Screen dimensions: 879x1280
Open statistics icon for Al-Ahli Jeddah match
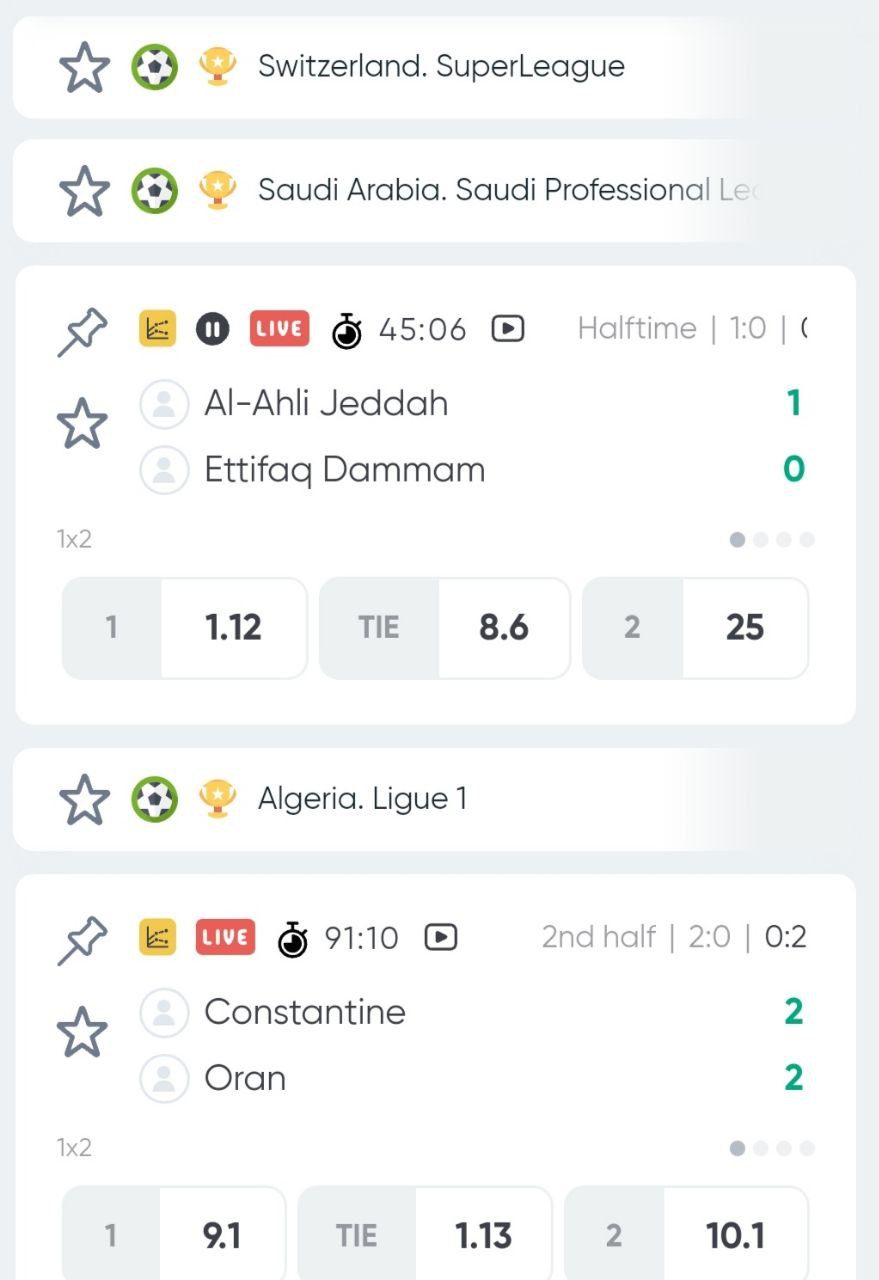pyautogui.click(x=157, y=328)
